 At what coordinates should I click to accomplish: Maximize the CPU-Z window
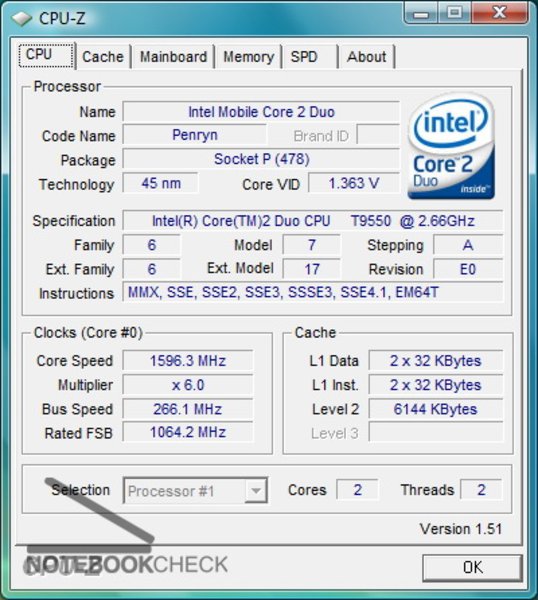(455, 13)
